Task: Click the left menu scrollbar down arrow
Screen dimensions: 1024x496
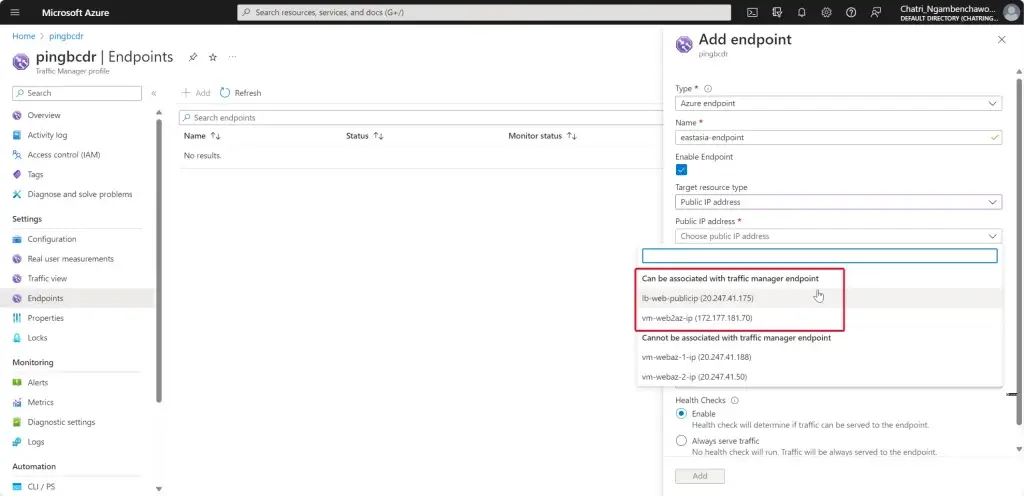Action: [x=158, y=488]
